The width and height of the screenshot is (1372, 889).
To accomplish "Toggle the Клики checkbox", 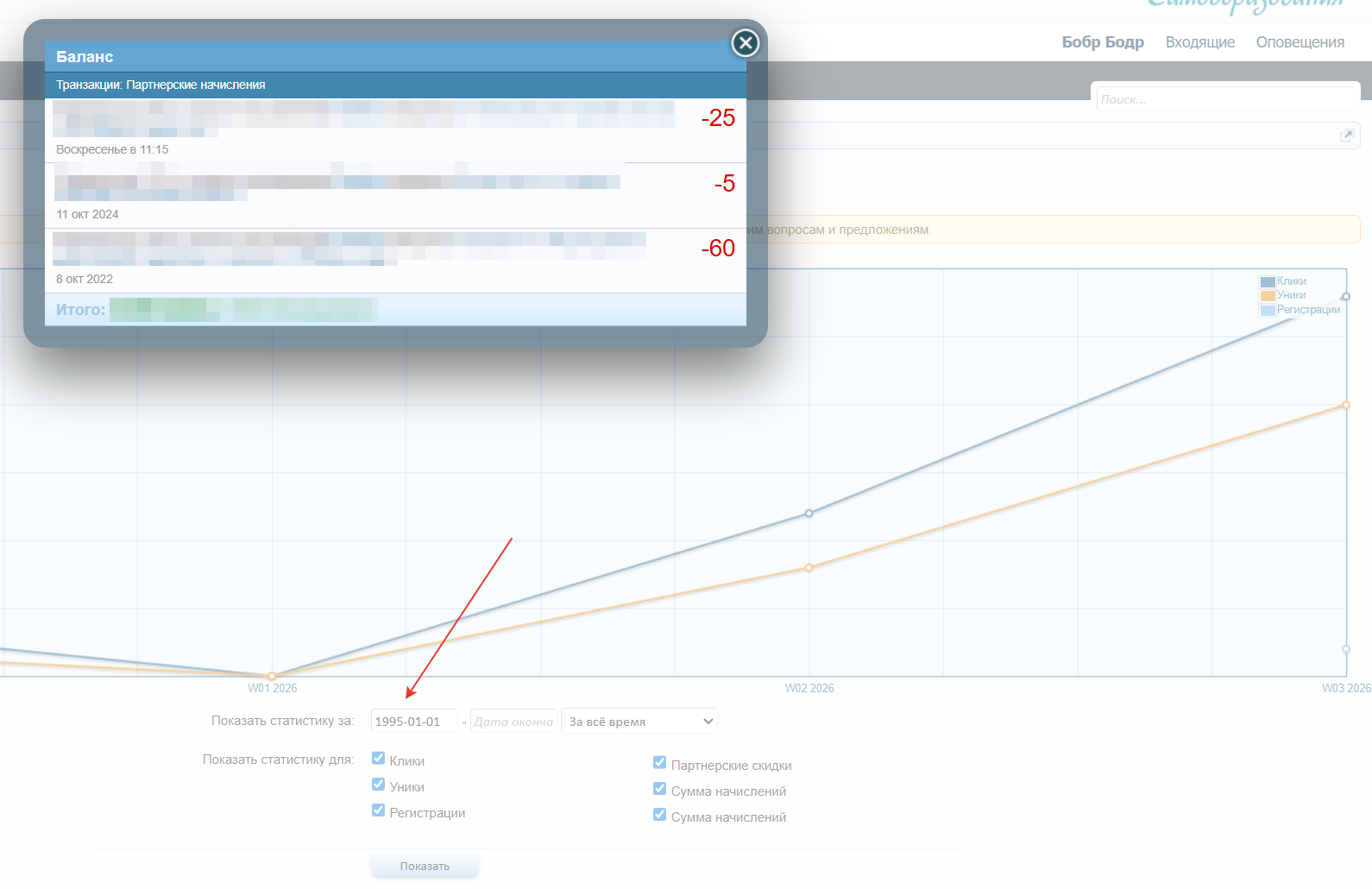I will pos(378,758).
